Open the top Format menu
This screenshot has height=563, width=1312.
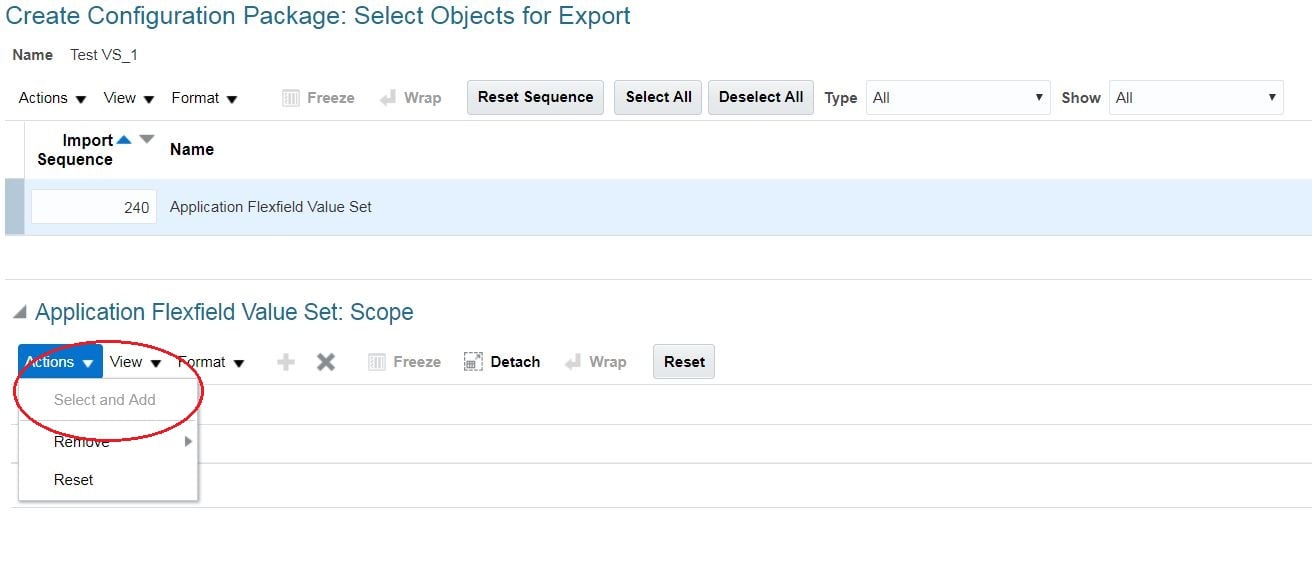pyautogui.click(x=204, y=98)
